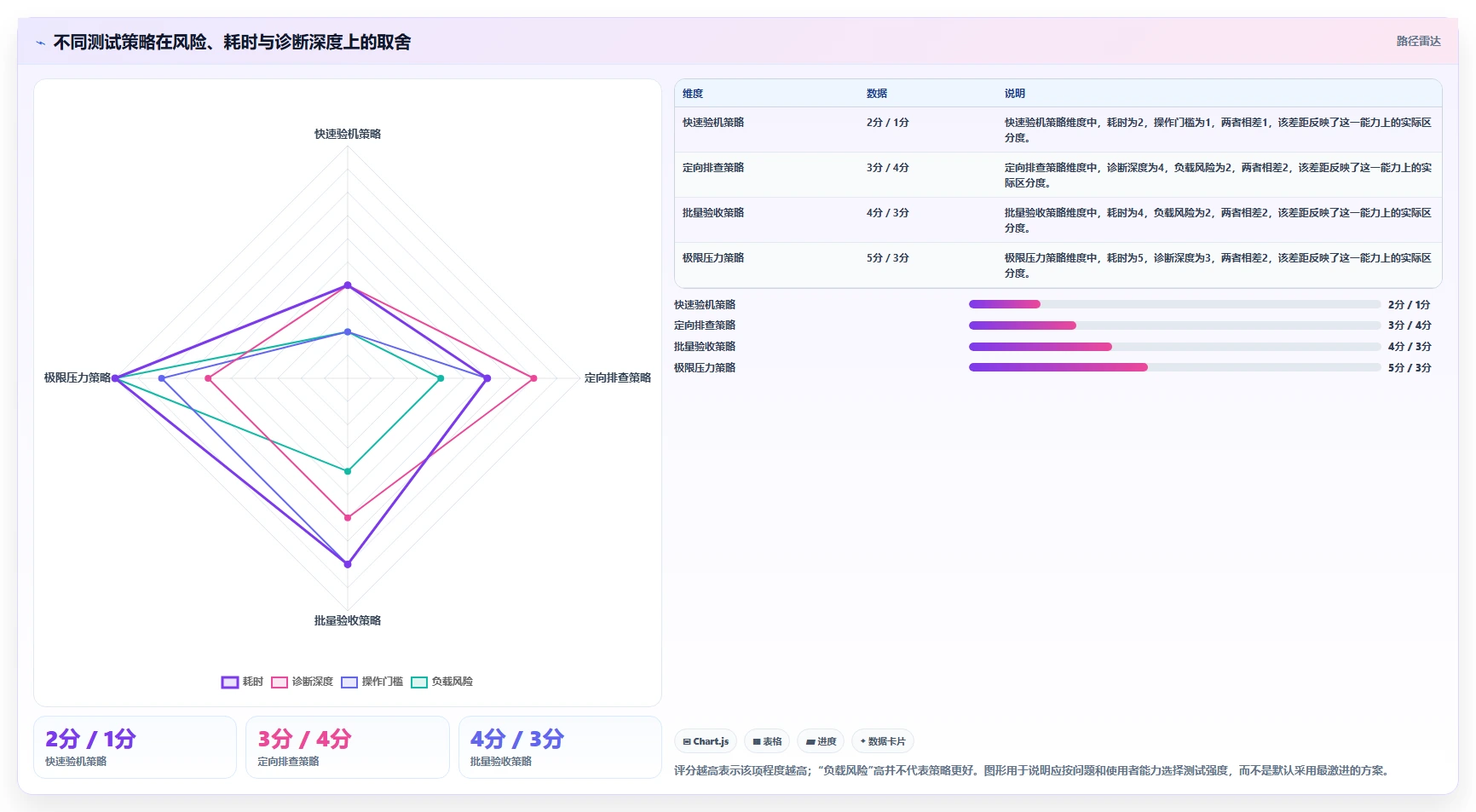Click the 极限压力策略 explanation cell in table
Image resolution: width=1476 pixels, height=812 pixels.
pyautogui.click(x=1218, y=265)
